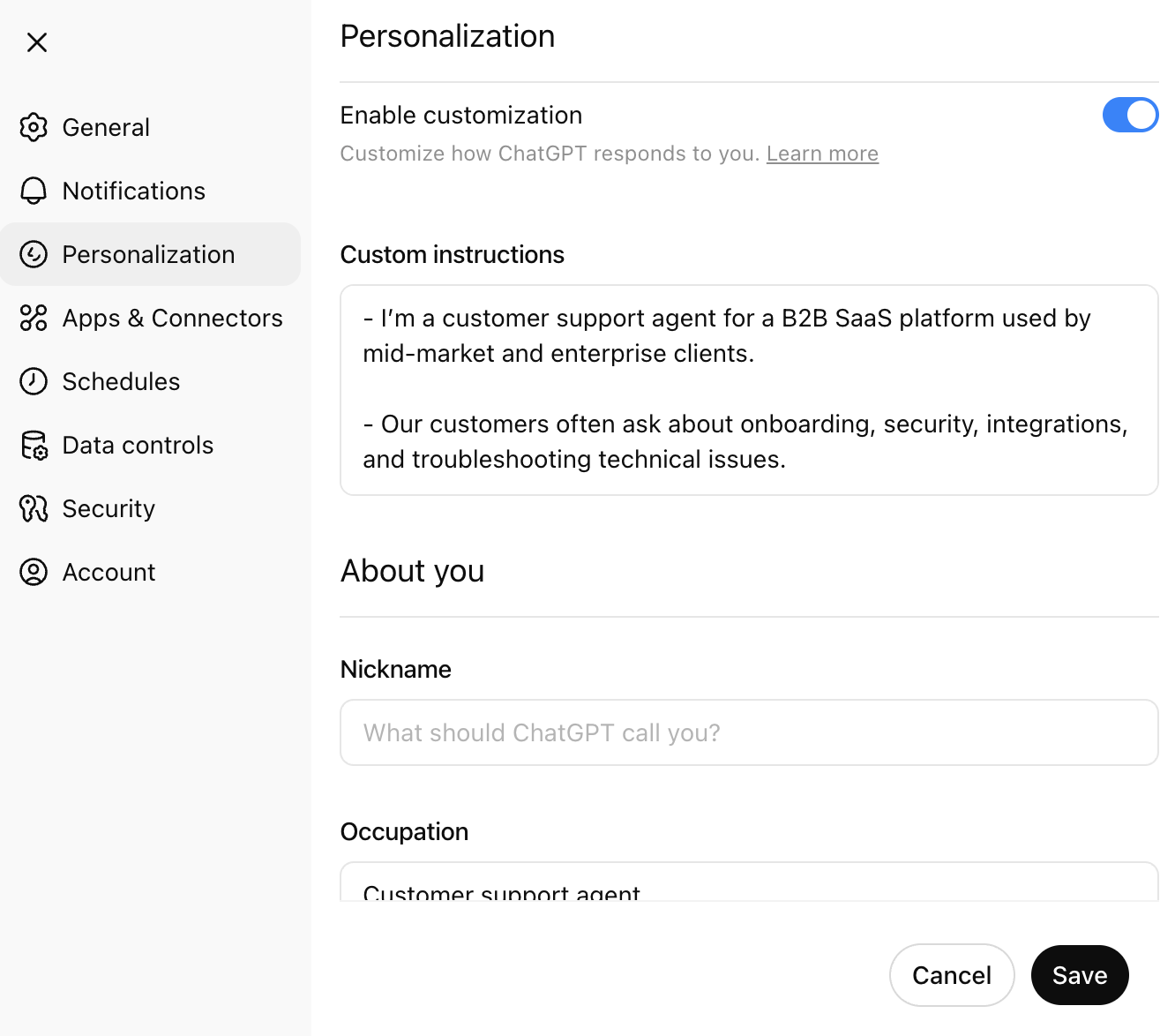Close the settings panel with the X
Viewport: 1175px width, 1036px height.
[x=37, y=42]
